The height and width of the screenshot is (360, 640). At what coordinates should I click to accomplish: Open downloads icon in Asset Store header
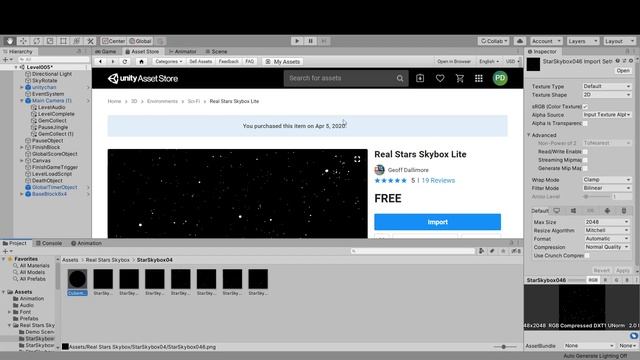(x=420, y=78)
